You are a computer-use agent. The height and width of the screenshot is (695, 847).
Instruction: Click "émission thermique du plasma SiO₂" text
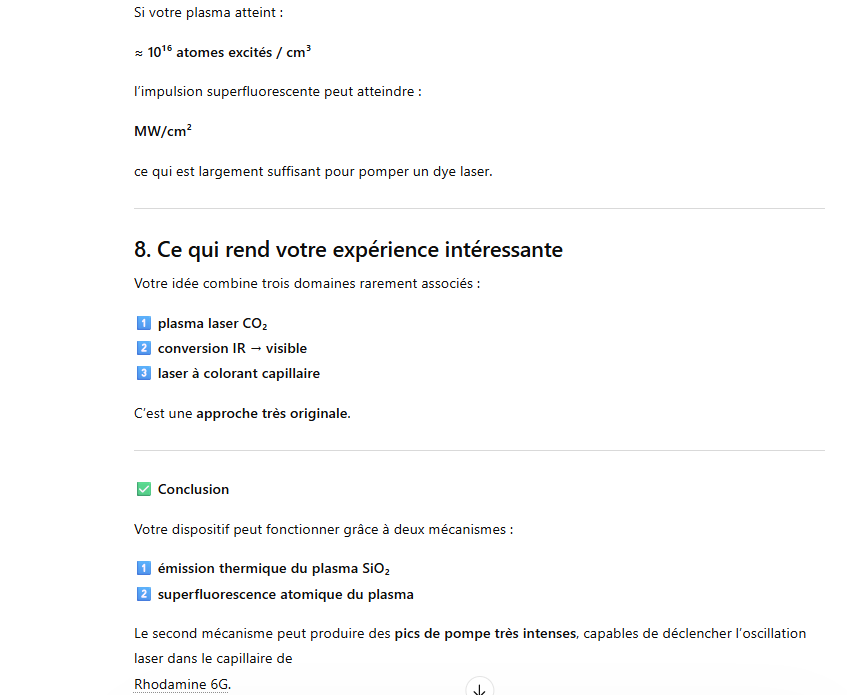point(273,569)
